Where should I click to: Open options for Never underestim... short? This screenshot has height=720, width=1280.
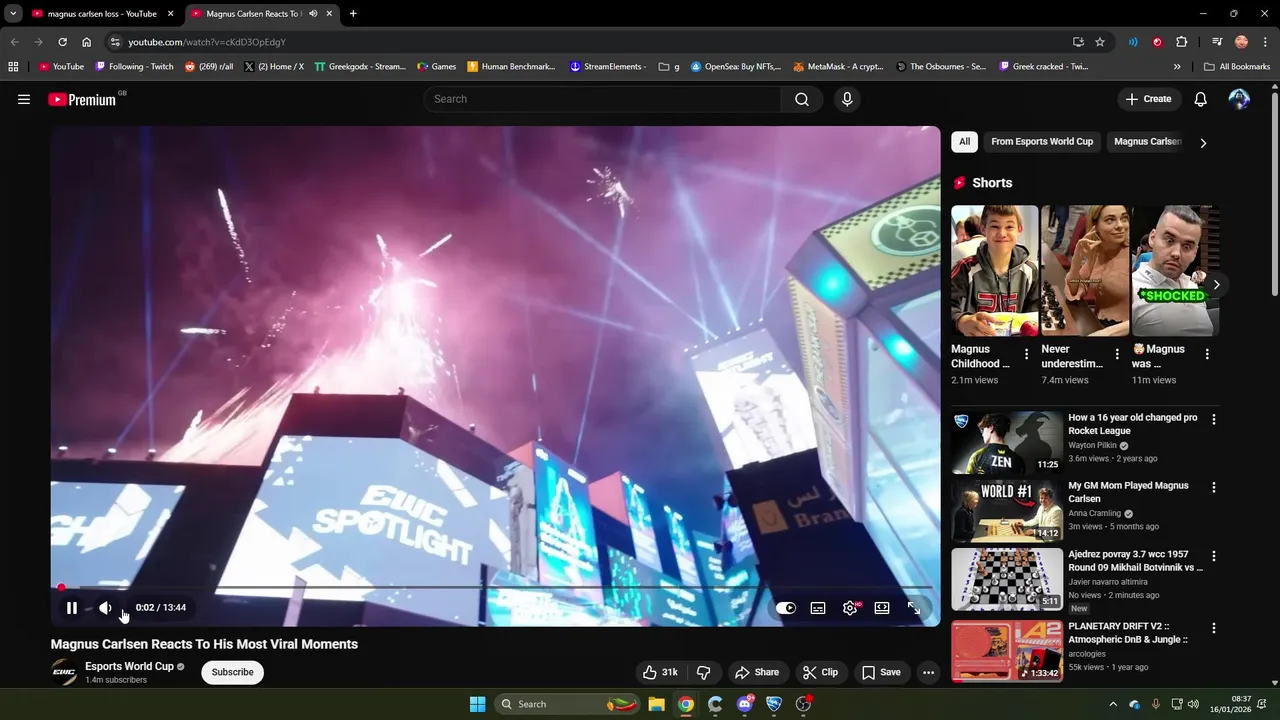tap(1117, 354)
